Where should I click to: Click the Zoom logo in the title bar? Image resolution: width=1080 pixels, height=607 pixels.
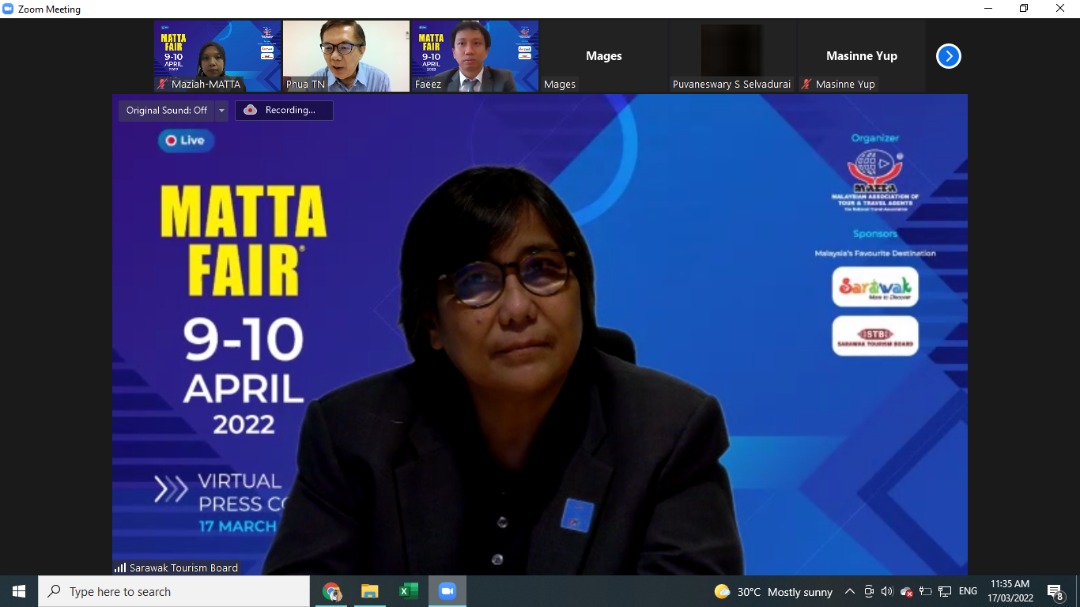point(8,9)
